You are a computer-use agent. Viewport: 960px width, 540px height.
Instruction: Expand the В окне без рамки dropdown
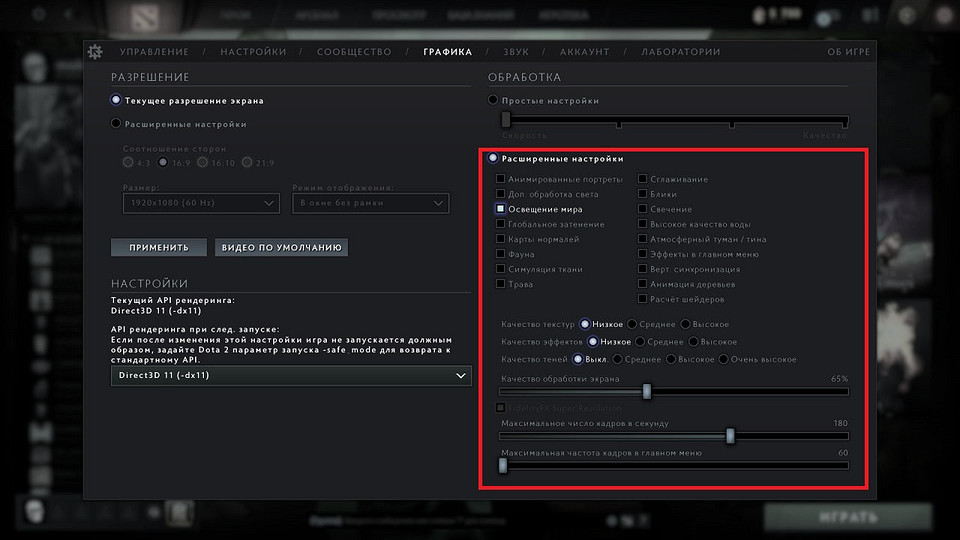370,204
